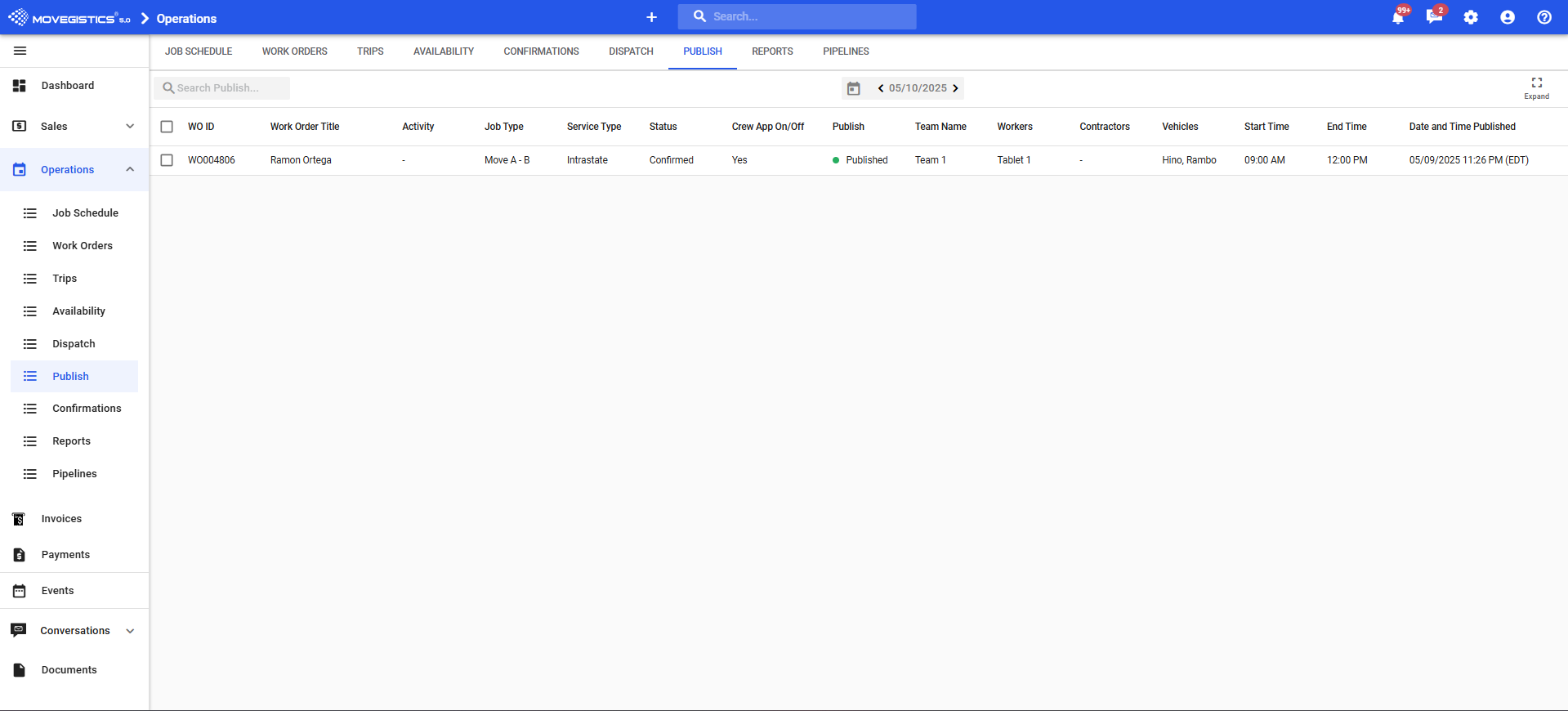Viewport: 1568px width, 711px height.
Task: Expand the Conversations sidebar section
Action: pyautogui.click(x=130, y=631)
